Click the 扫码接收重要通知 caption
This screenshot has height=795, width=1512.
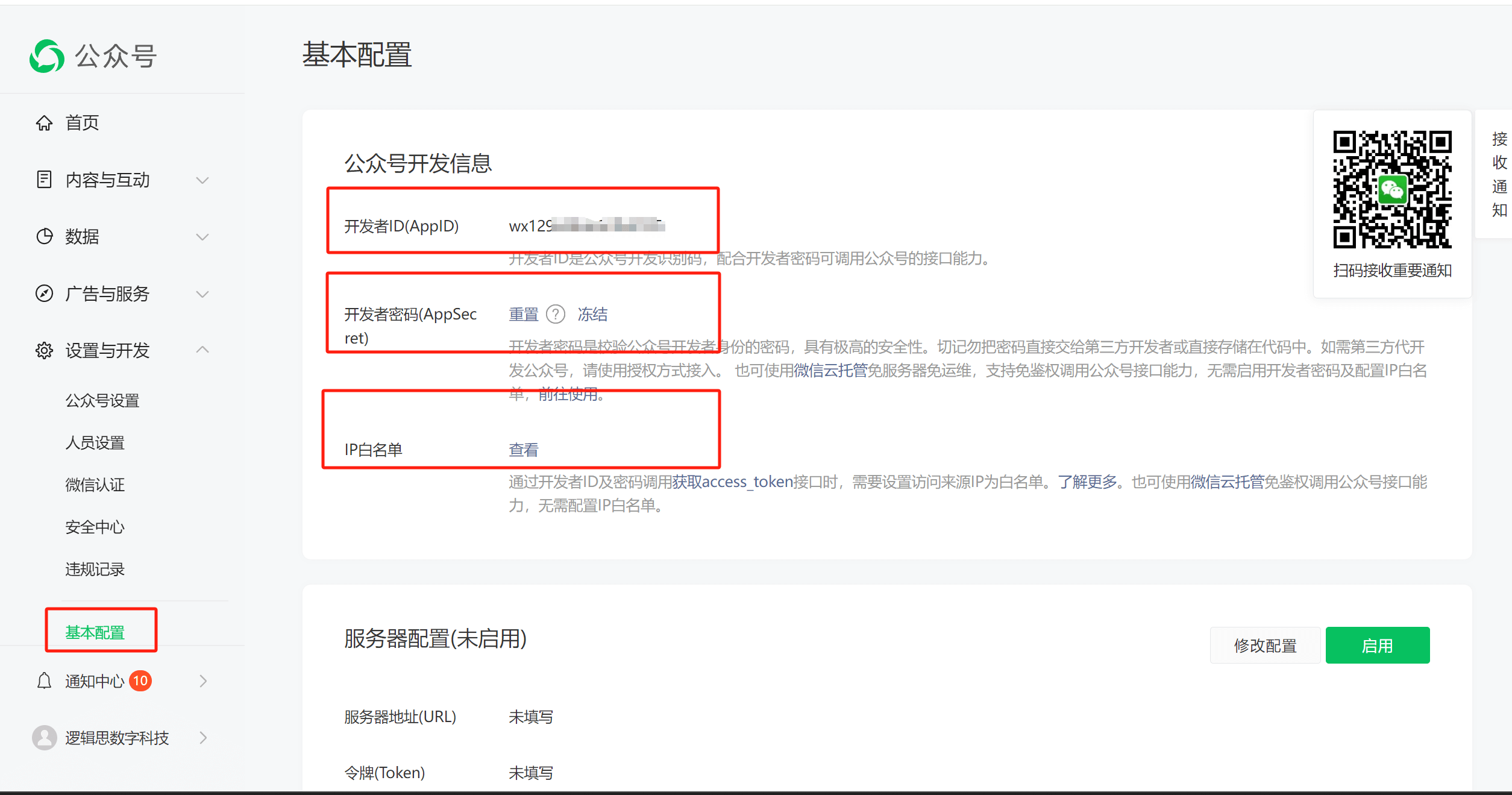[x=1393, y=270]
